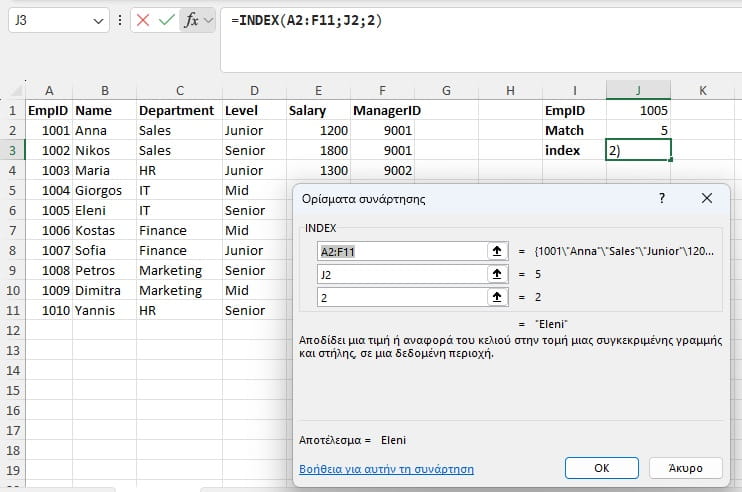Viewport: 742px width, 492px height.
Task: Open the Name Box dropdown arrow
Action: 98,21
